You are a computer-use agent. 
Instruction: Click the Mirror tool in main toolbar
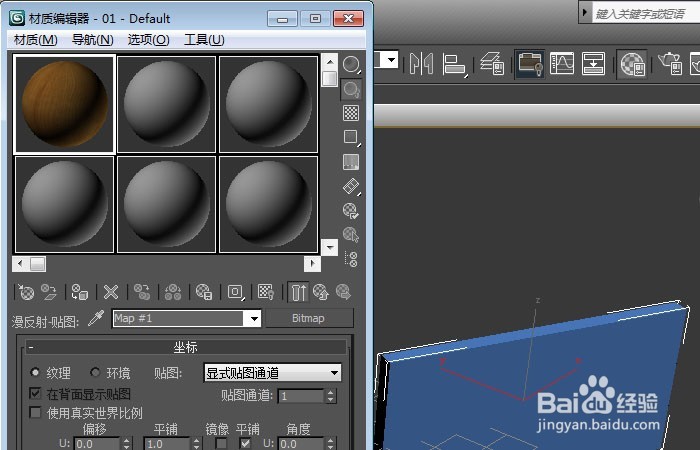pos(421,63)
